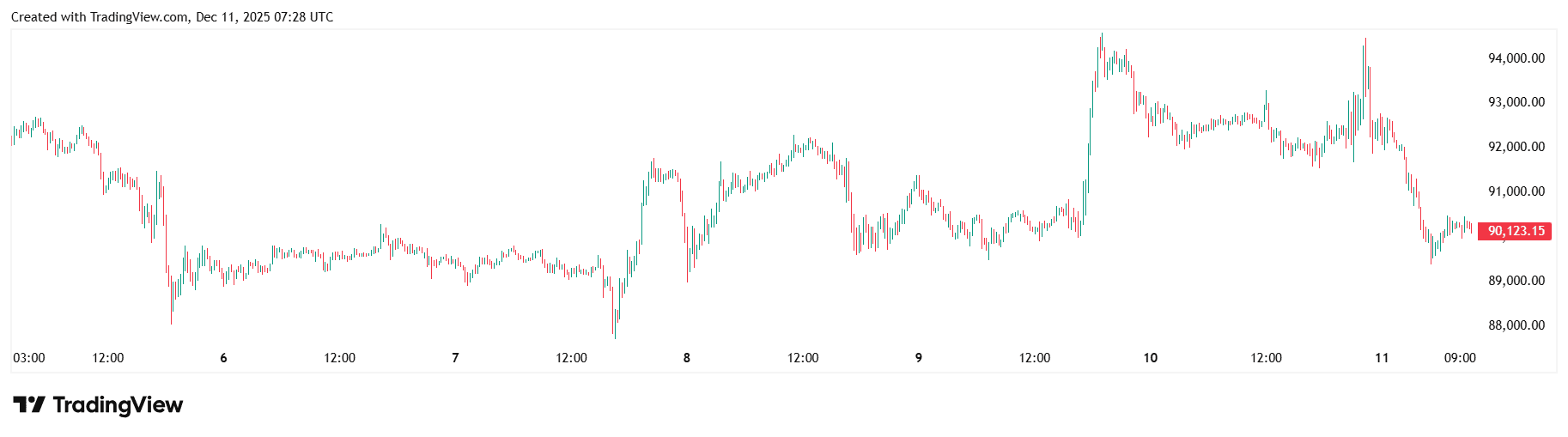
Task: Click the 91,000.00 price axis label
Action: click(1516, 191)
